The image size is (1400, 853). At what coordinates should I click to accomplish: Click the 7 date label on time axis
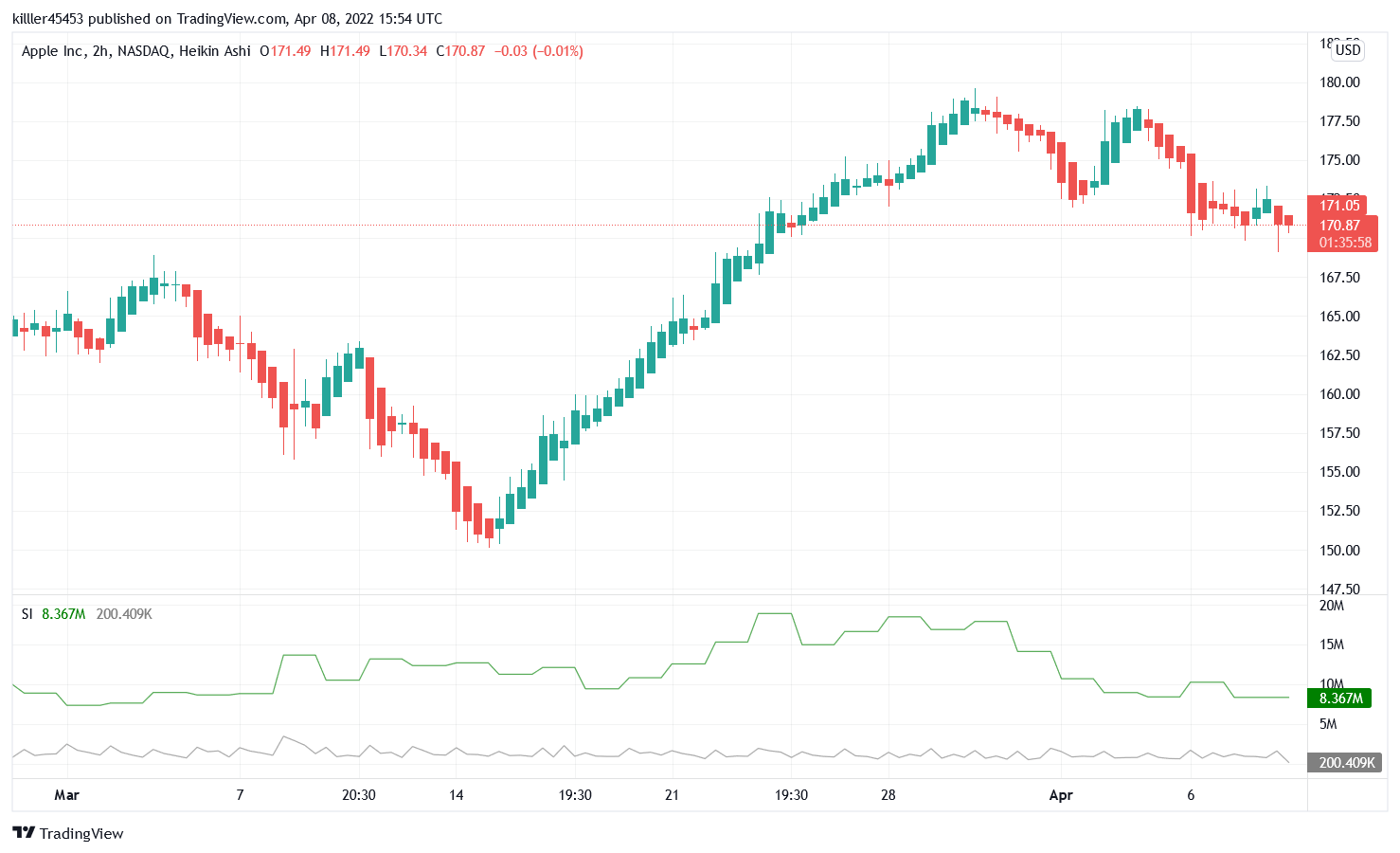pos(240,795)
